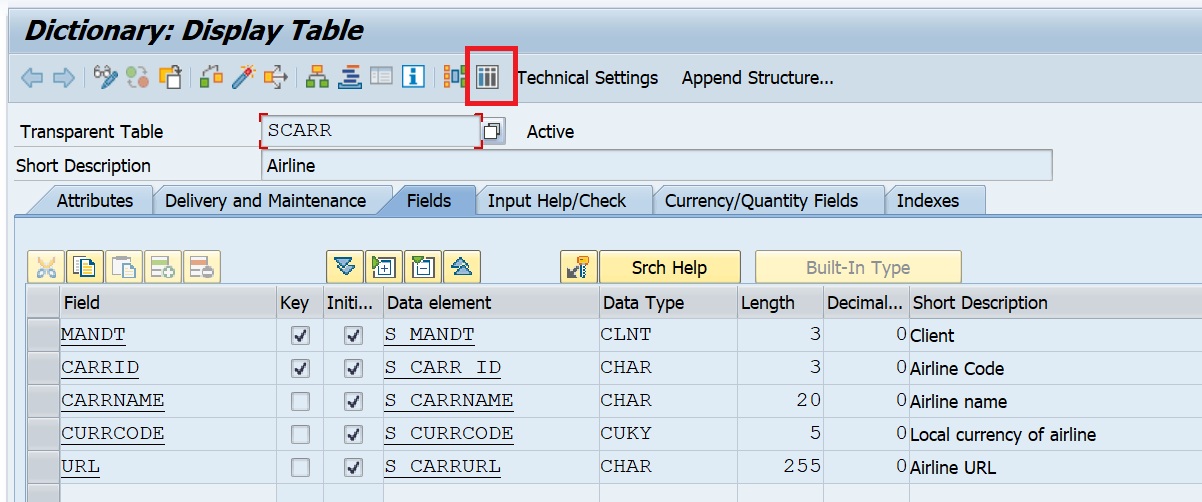The image size is (1202, 502).
Task: Go forward with the right arrow icon
Action: [63, 77]
